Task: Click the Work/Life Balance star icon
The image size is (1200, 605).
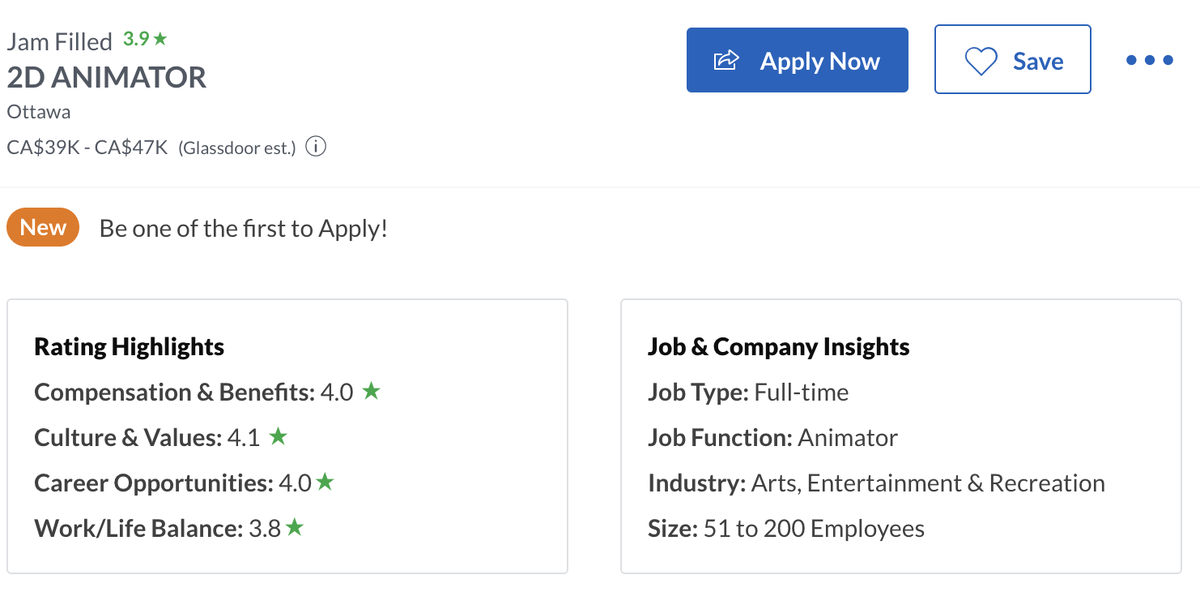Action: (294, 528)
